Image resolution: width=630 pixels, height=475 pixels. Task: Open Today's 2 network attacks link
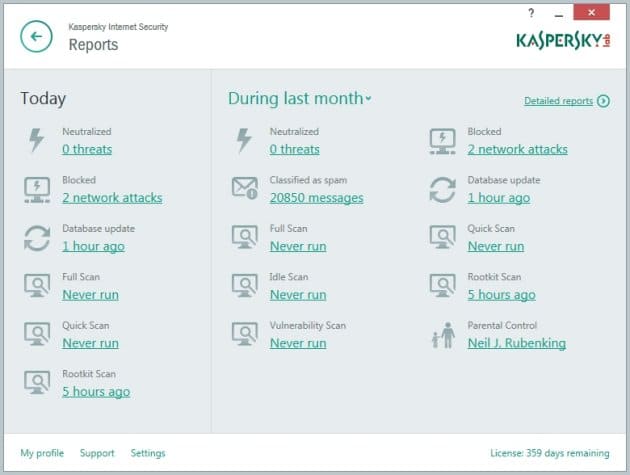(x=112, y=198)
